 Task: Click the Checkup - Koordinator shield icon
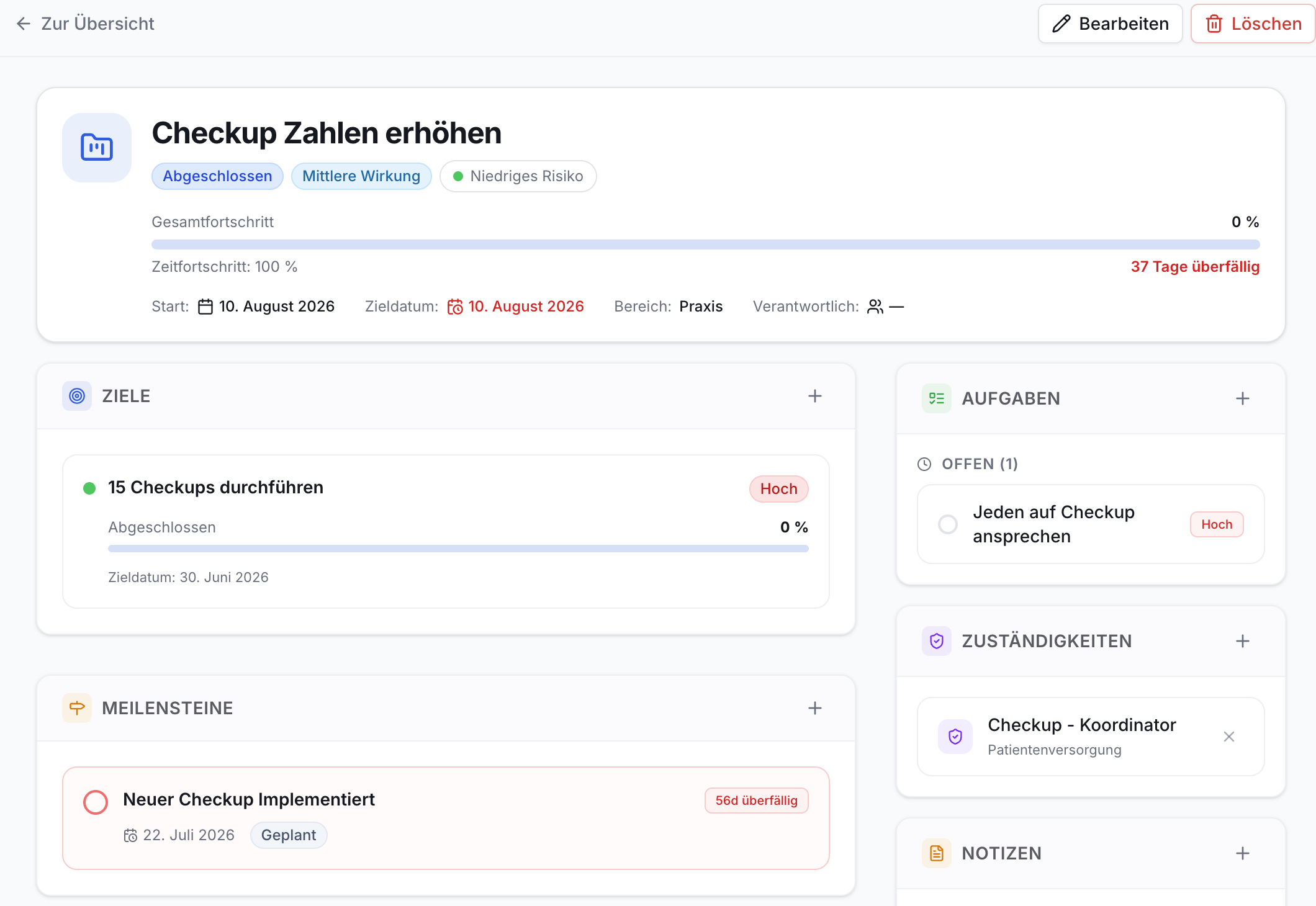[x=955, y=737]
